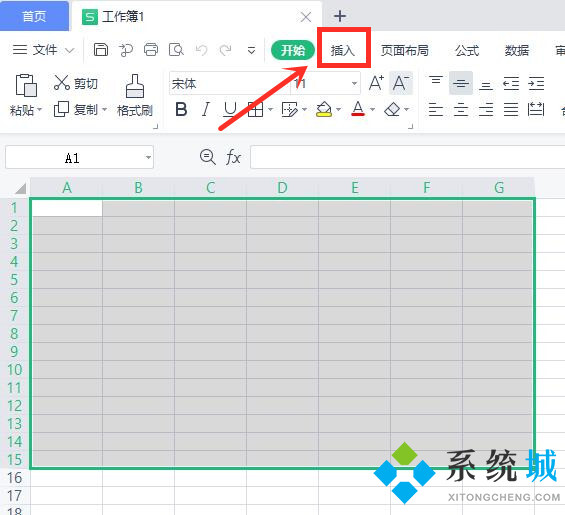Select cell A1
This screenshot has width=565, height=515.
coord(67,208)
